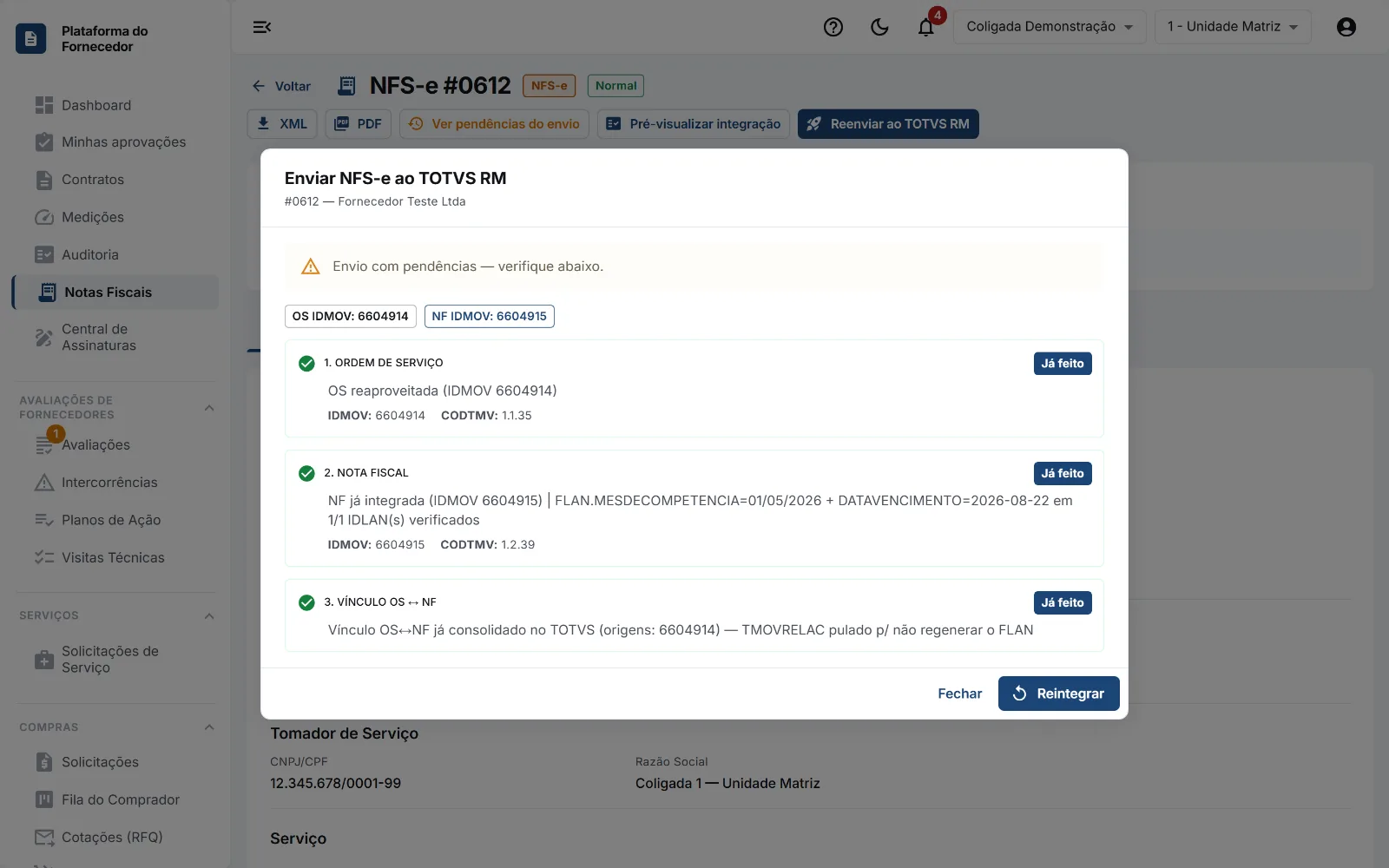Click the Visitas Técnicas checklist icon
This screenshot has height=868, width=1389.
click(44, 557)
